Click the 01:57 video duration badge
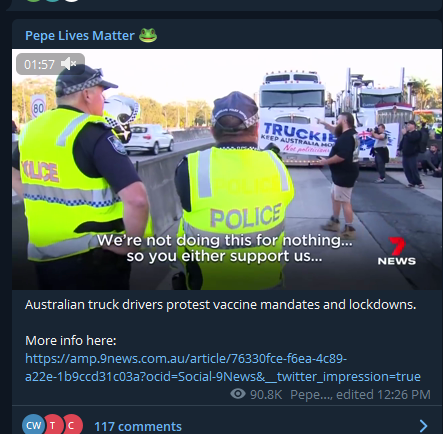The width and height of the screenshot is (443, 434). 50,64
